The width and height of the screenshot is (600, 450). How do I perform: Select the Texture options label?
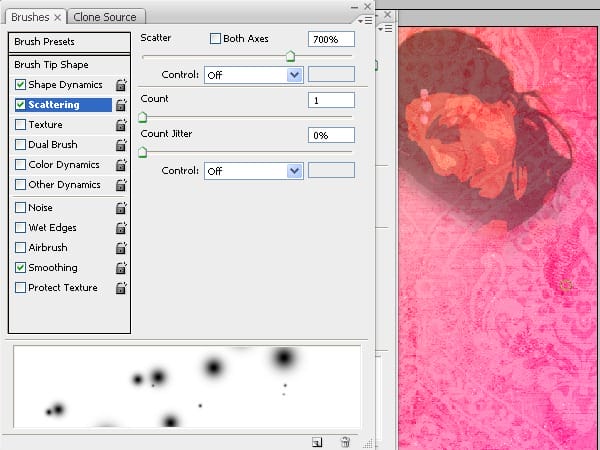click(46, 125)
